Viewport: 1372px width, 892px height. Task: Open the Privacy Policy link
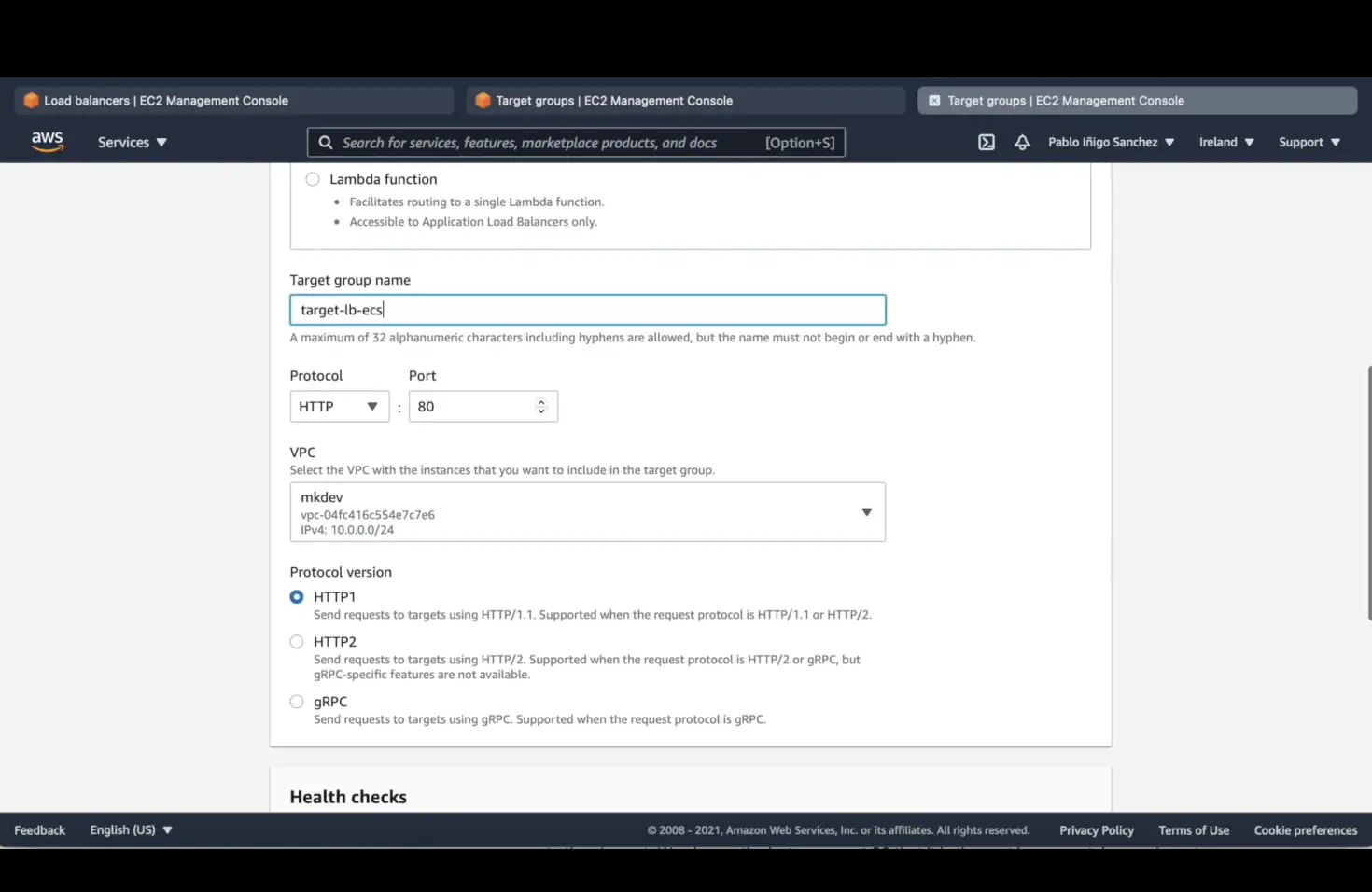(1097, 830)
